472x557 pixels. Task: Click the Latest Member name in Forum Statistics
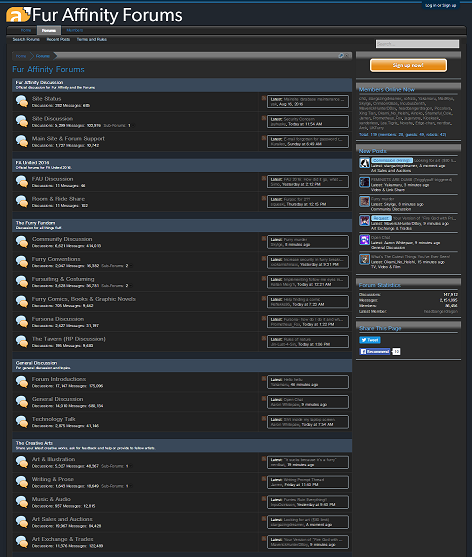pyautogui.click(x=440, y=311)
